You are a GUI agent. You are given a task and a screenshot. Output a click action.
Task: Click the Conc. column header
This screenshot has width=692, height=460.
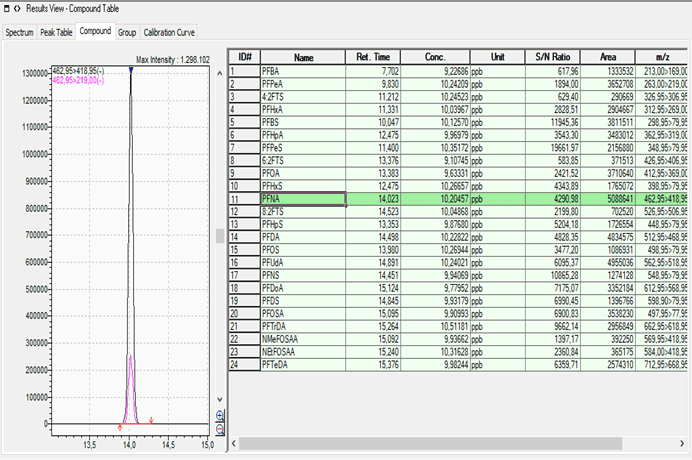click(435, 57)
